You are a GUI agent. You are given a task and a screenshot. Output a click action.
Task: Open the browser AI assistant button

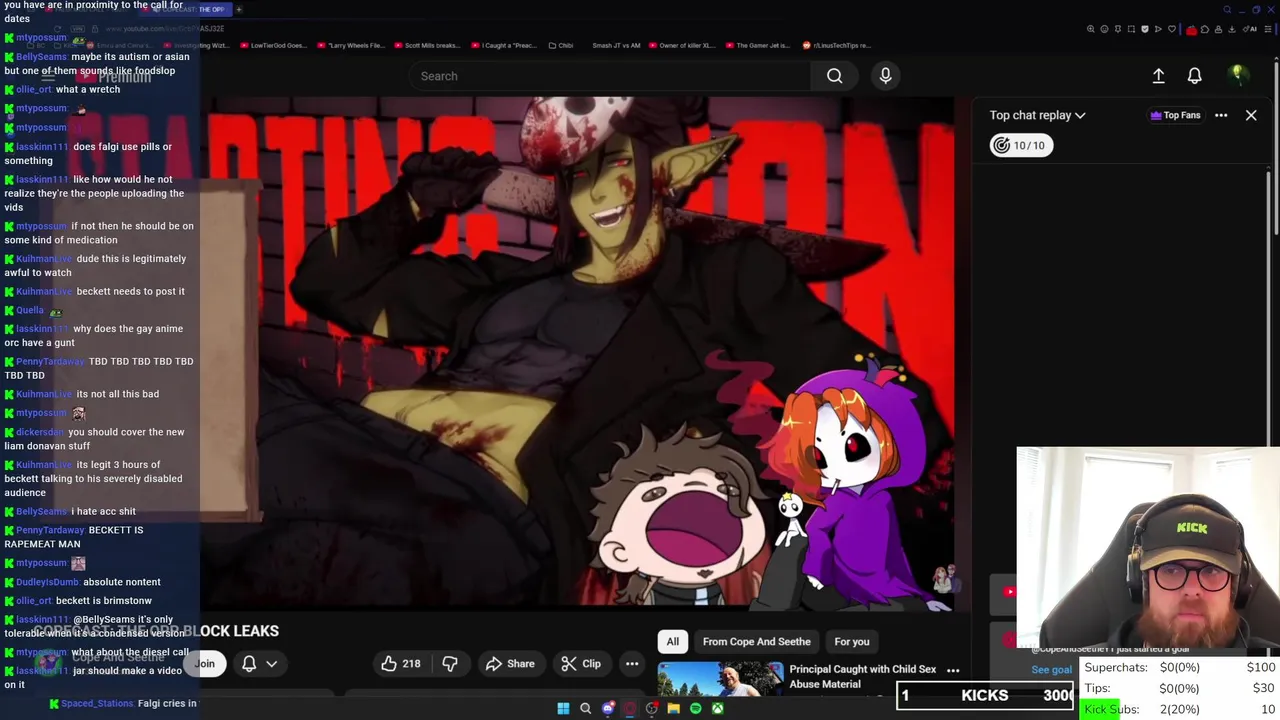click(1250, 29)
